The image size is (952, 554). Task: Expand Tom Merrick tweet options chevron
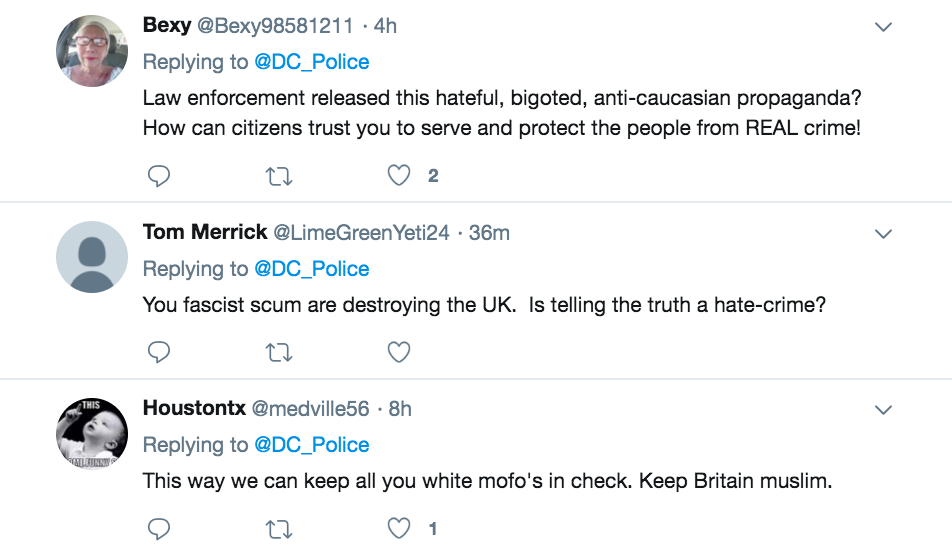pos(883,234)
